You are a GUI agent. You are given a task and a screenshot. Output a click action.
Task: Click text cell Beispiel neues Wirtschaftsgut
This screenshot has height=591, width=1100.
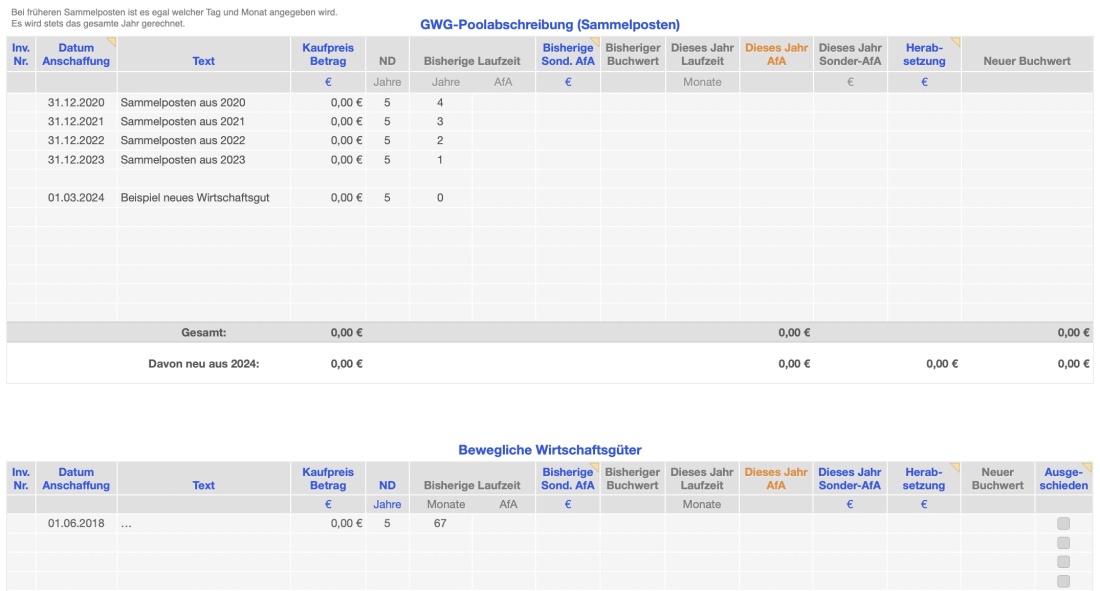pos(195,198)
